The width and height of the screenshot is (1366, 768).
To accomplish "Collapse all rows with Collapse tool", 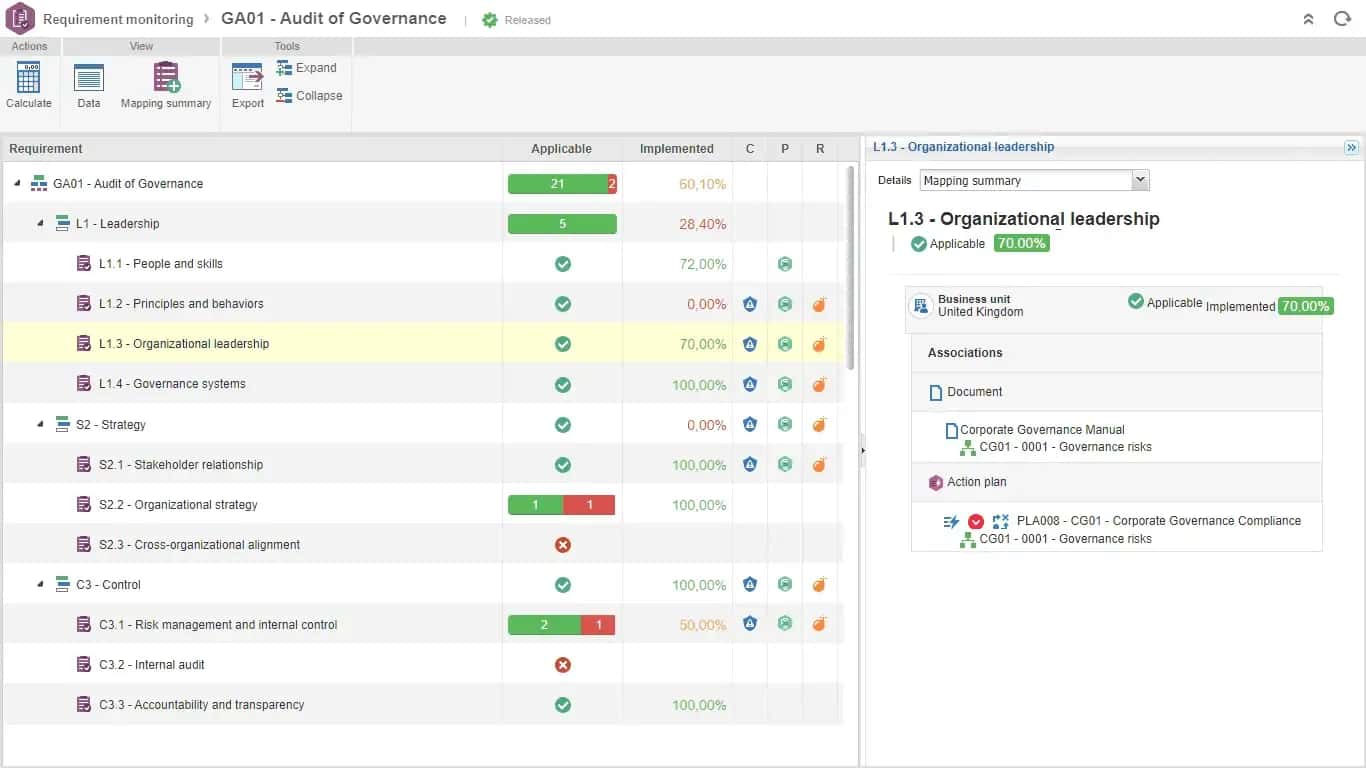I will coord(310,96).
